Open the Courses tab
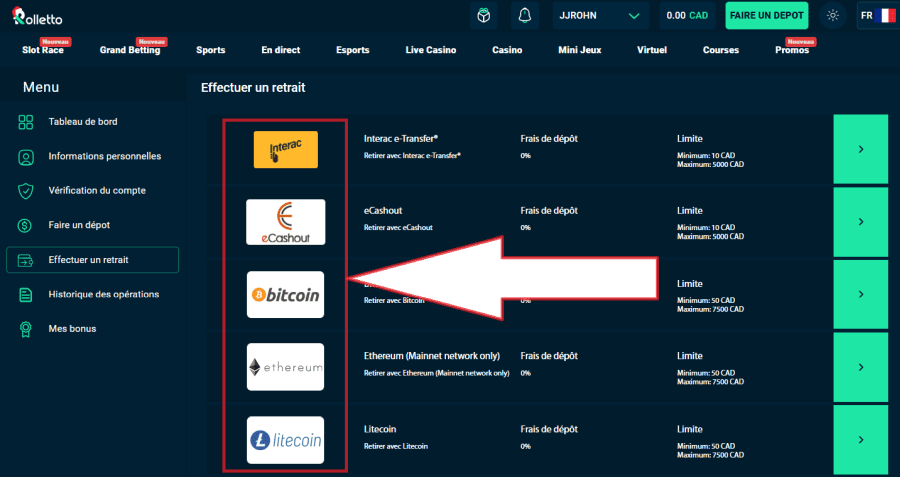The width and height of the screenshot is (900, 477). click(721, 50)
